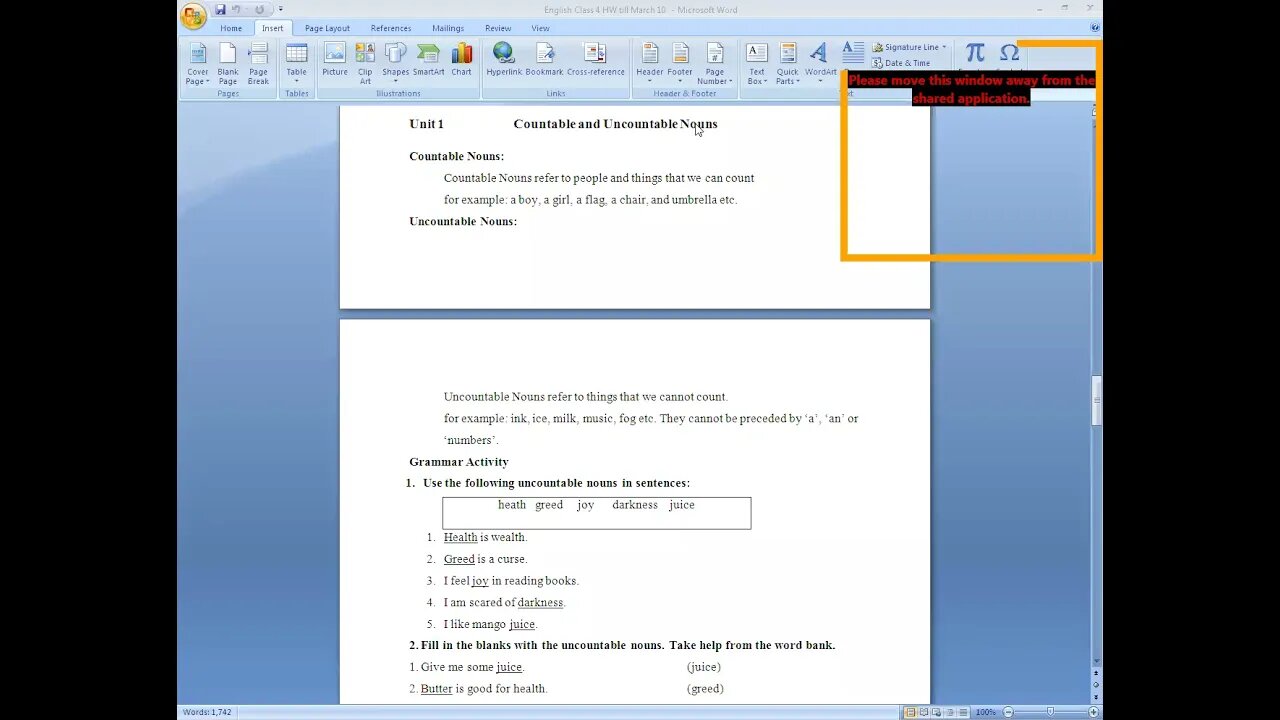The image size is (1280, 720).
Task: Click the zoom slider handle
Action: 1049,712
